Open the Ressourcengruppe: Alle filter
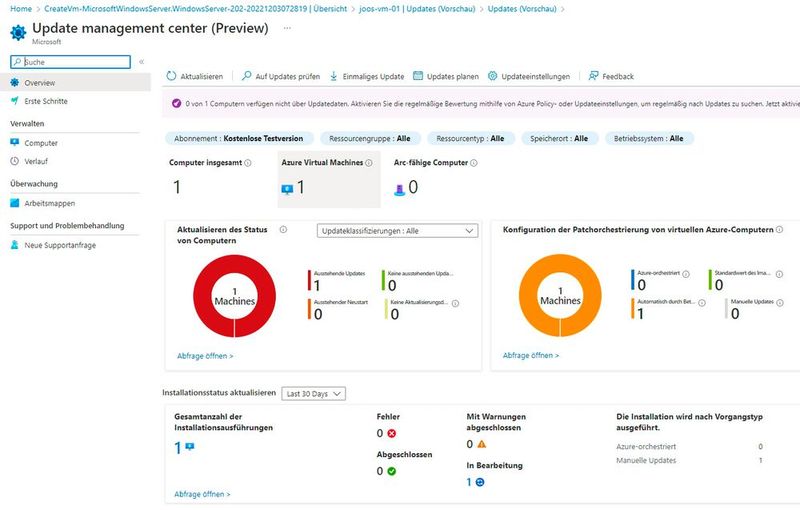The image size is (800, 510). pyautogui.click(x=370, y=138)
